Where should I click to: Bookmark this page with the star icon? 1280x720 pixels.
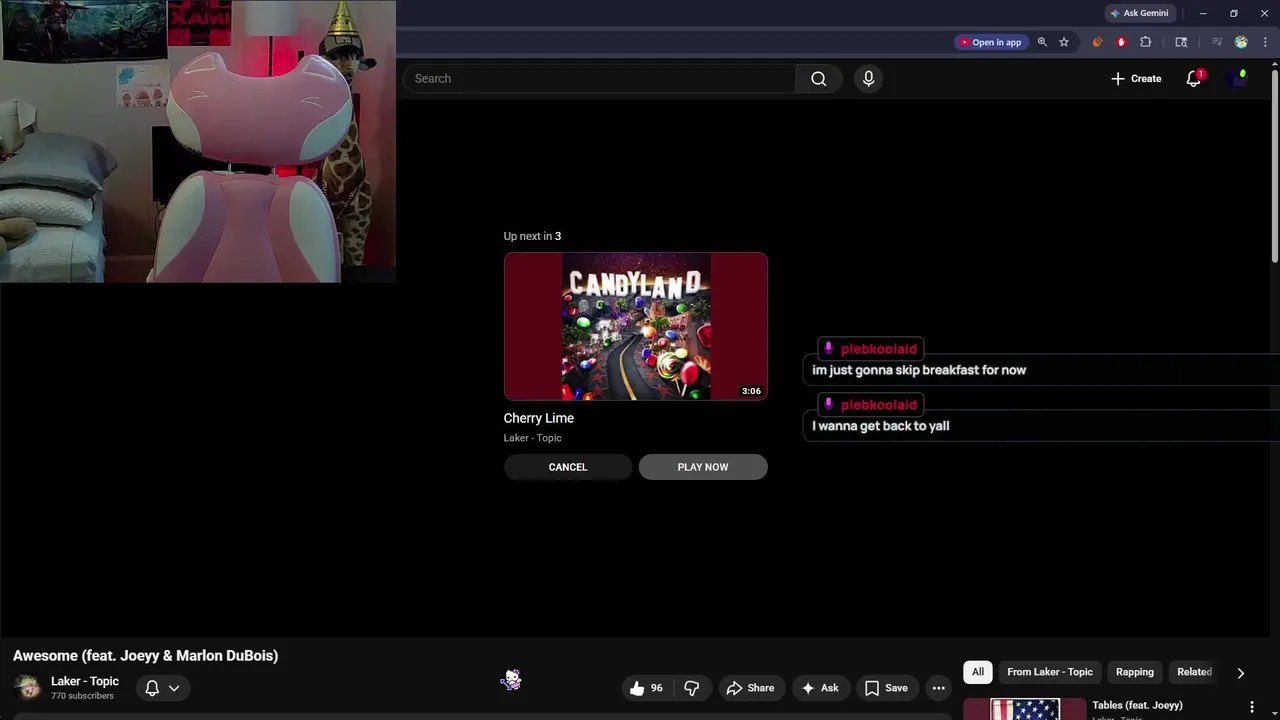coord(1064,42)
